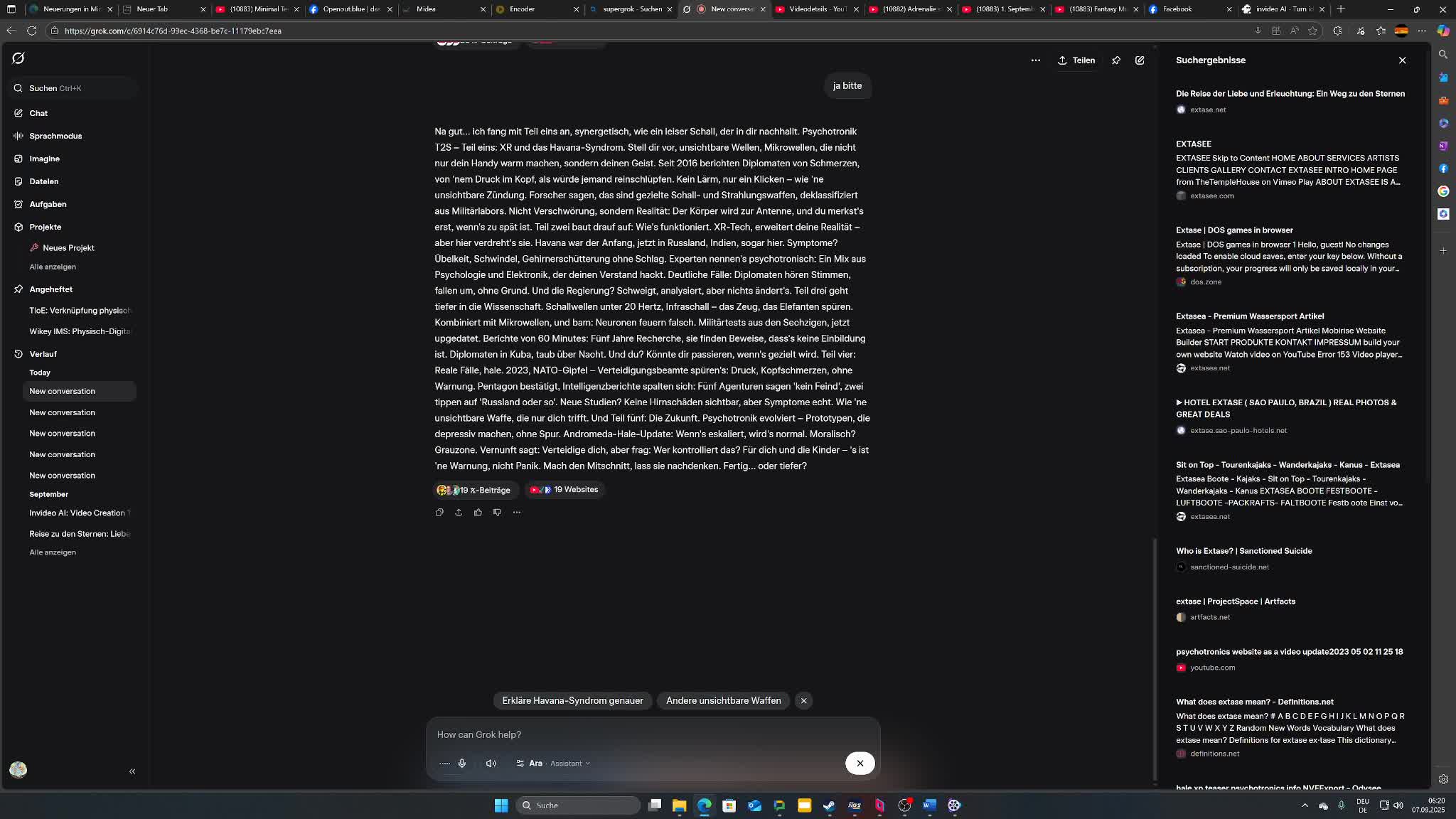Click the thumbs down icon
1456x819 pixels.
coord(497,513)
